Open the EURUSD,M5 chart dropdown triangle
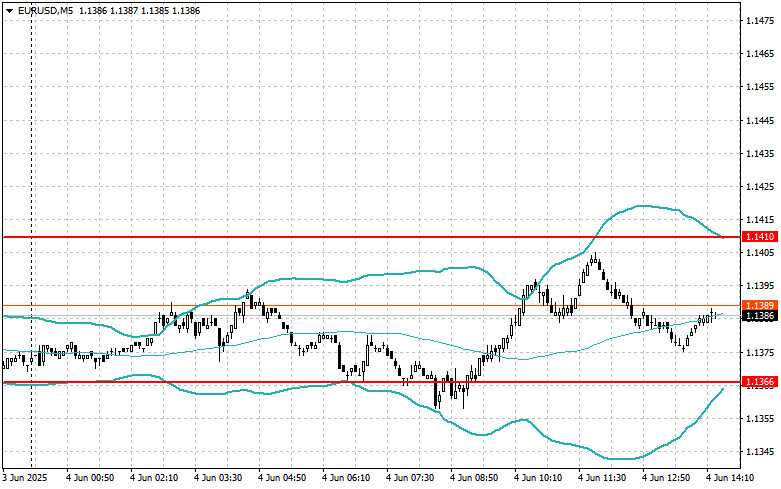This screenshot has height=489, width=781. (x=9, y=11)
